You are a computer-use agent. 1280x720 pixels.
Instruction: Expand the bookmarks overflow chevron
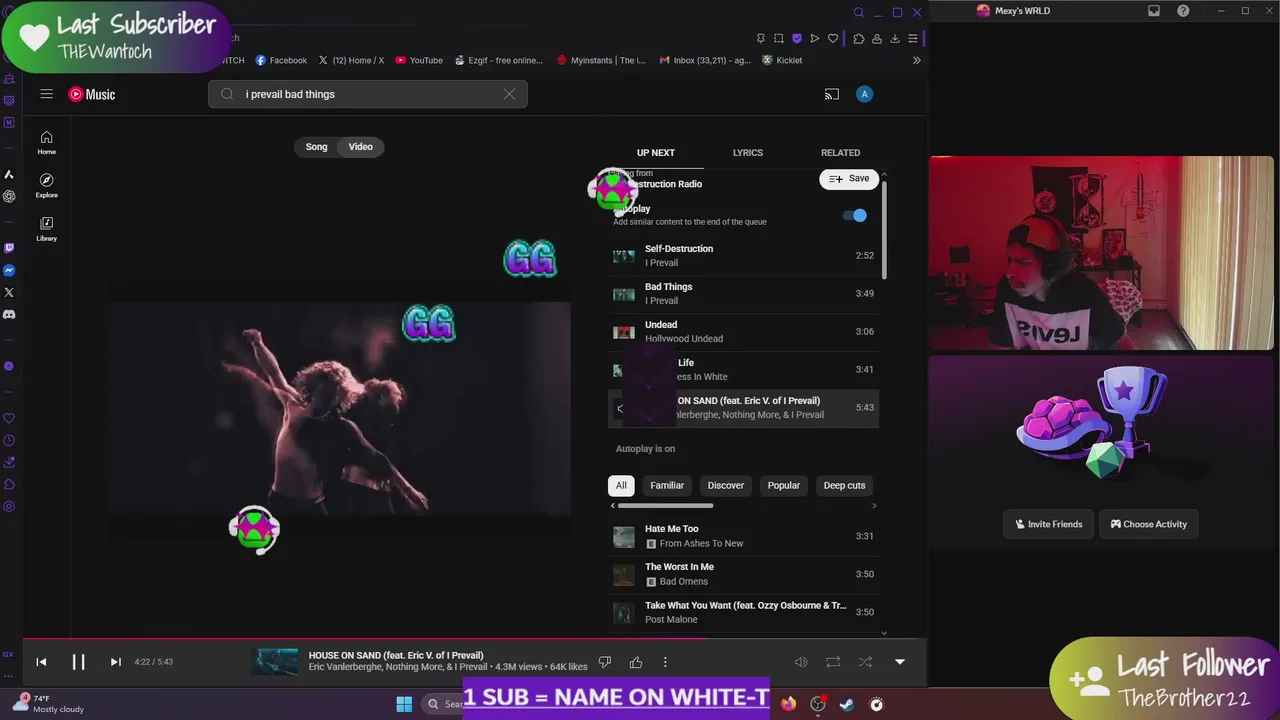916,60
